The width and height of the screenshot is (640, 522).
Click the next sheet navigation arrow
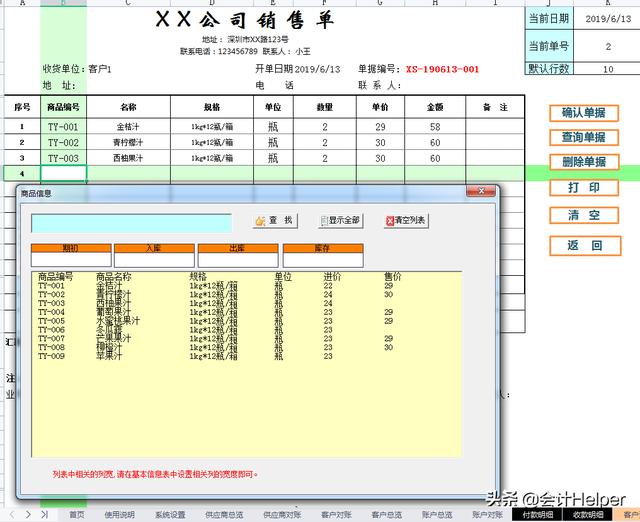[28, 515]
